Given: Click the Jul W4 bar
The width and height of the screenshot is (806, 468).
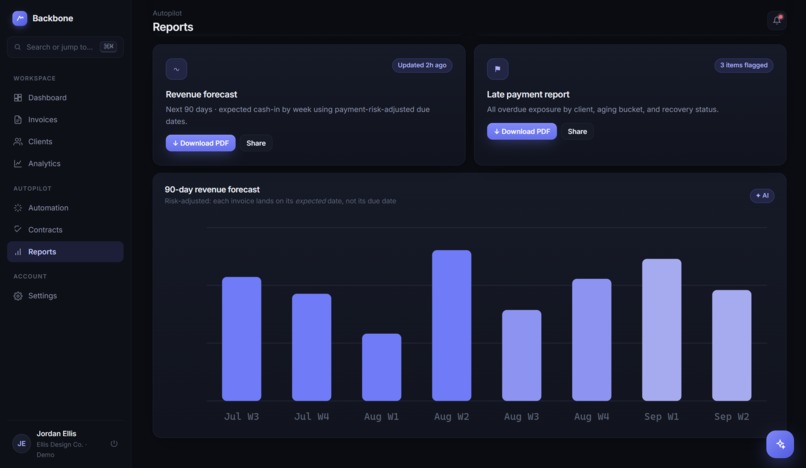Looking at the screenshot, I should pyautogui.click(x=312, y=347).
